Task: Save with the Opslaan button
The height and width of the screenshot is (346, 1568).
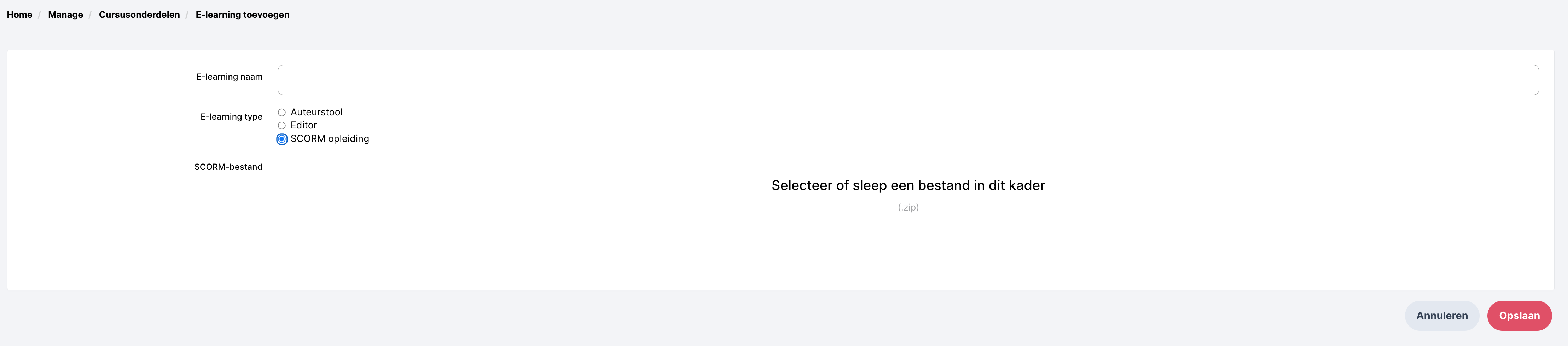Action: (1519, 316)
